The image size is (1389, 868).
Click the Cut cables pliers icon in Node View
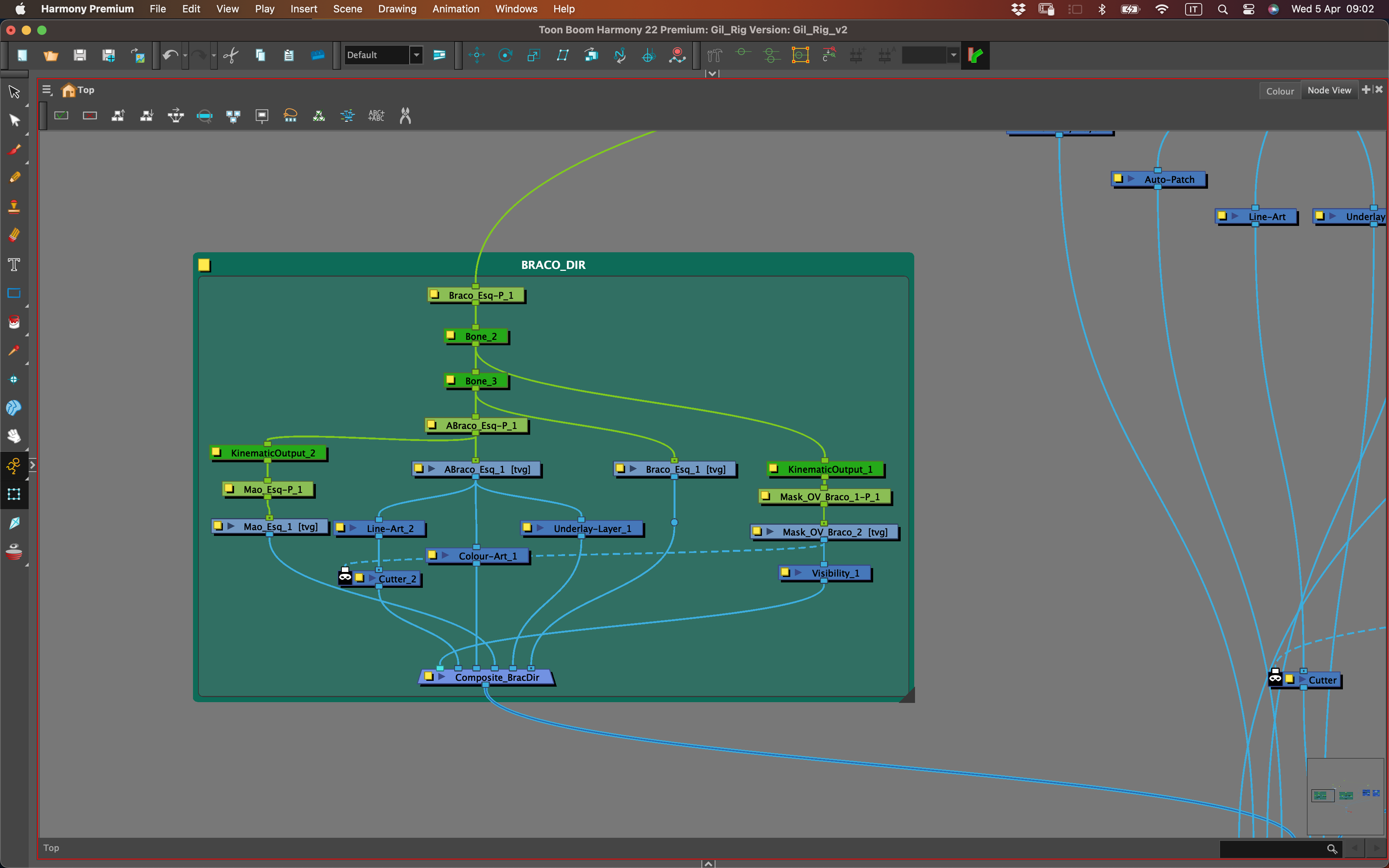405,115
